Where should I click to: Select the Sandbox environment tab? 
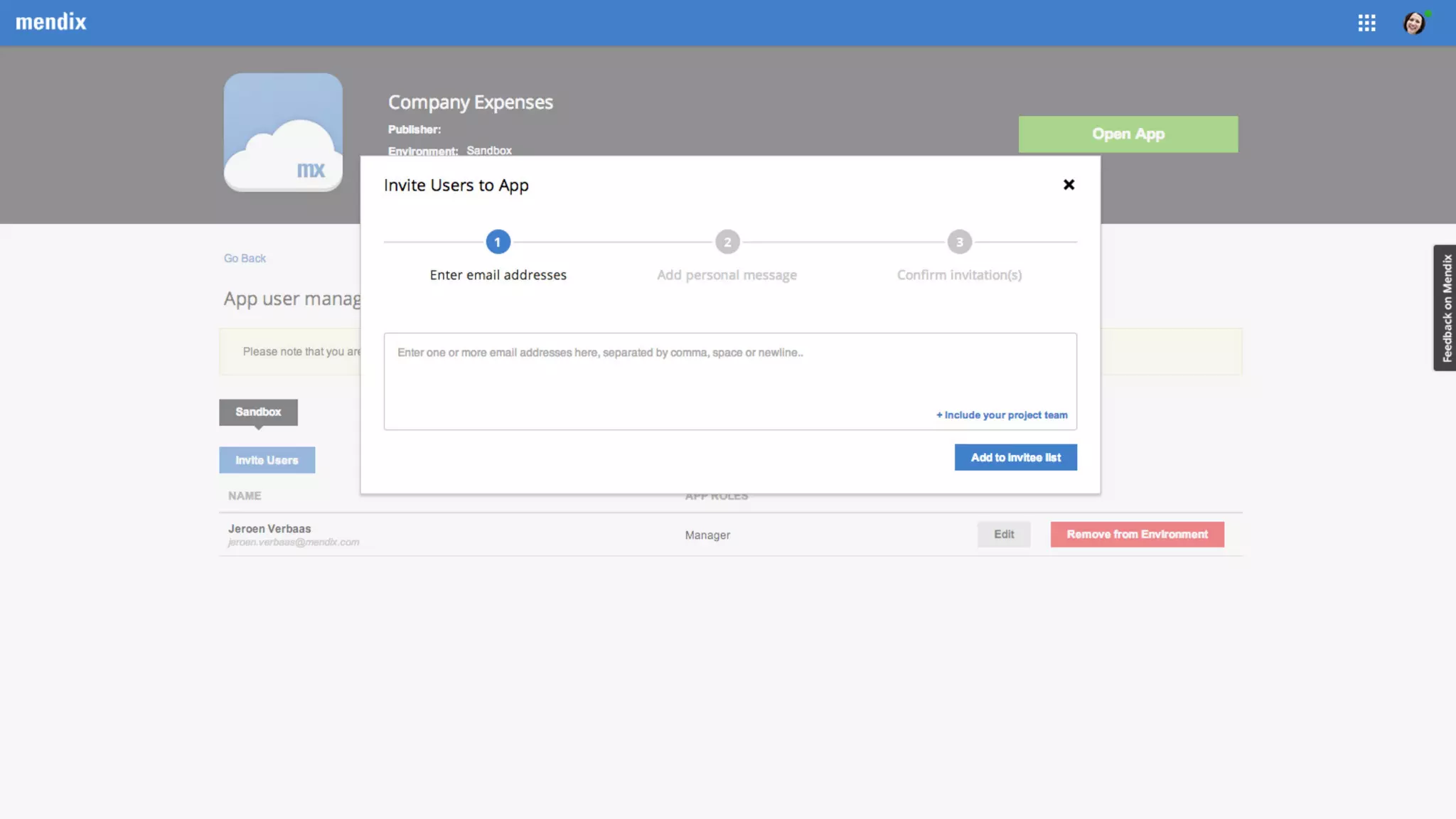[258, 412]
